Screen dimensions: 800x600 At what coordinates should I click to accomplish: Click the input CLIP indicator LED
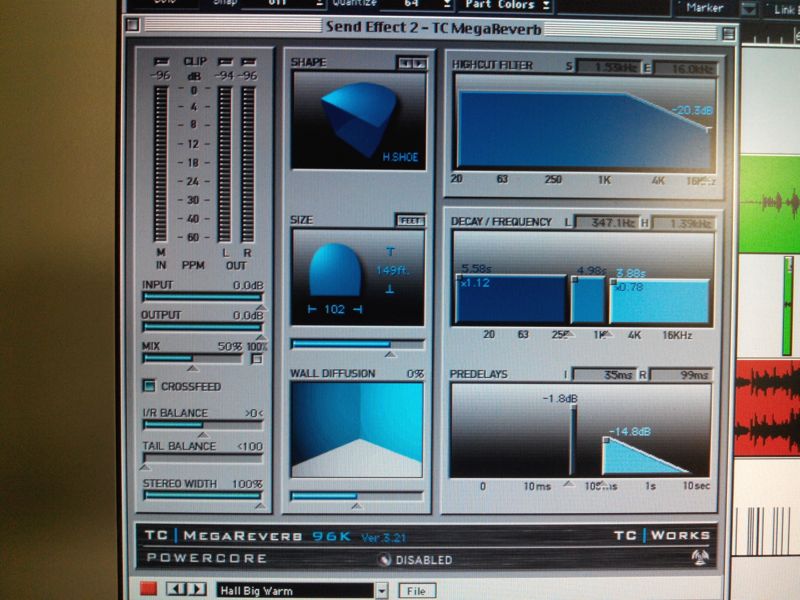tap(161, 62)
